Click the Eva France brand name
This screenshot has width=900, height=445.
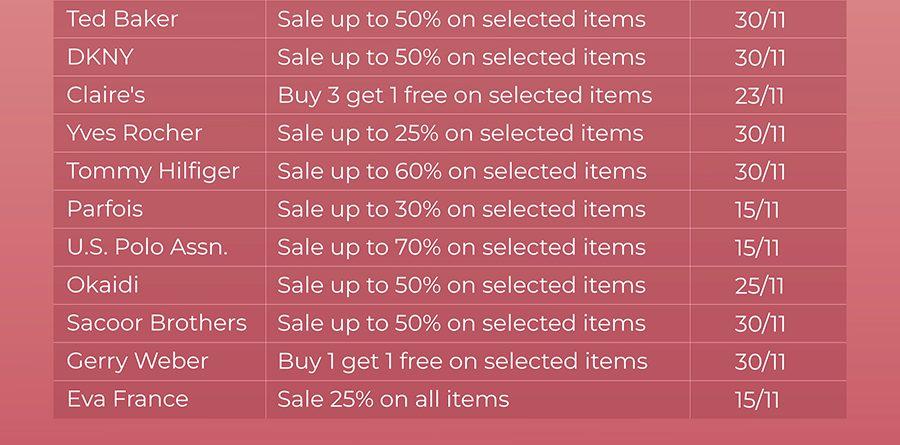(127, 399)
